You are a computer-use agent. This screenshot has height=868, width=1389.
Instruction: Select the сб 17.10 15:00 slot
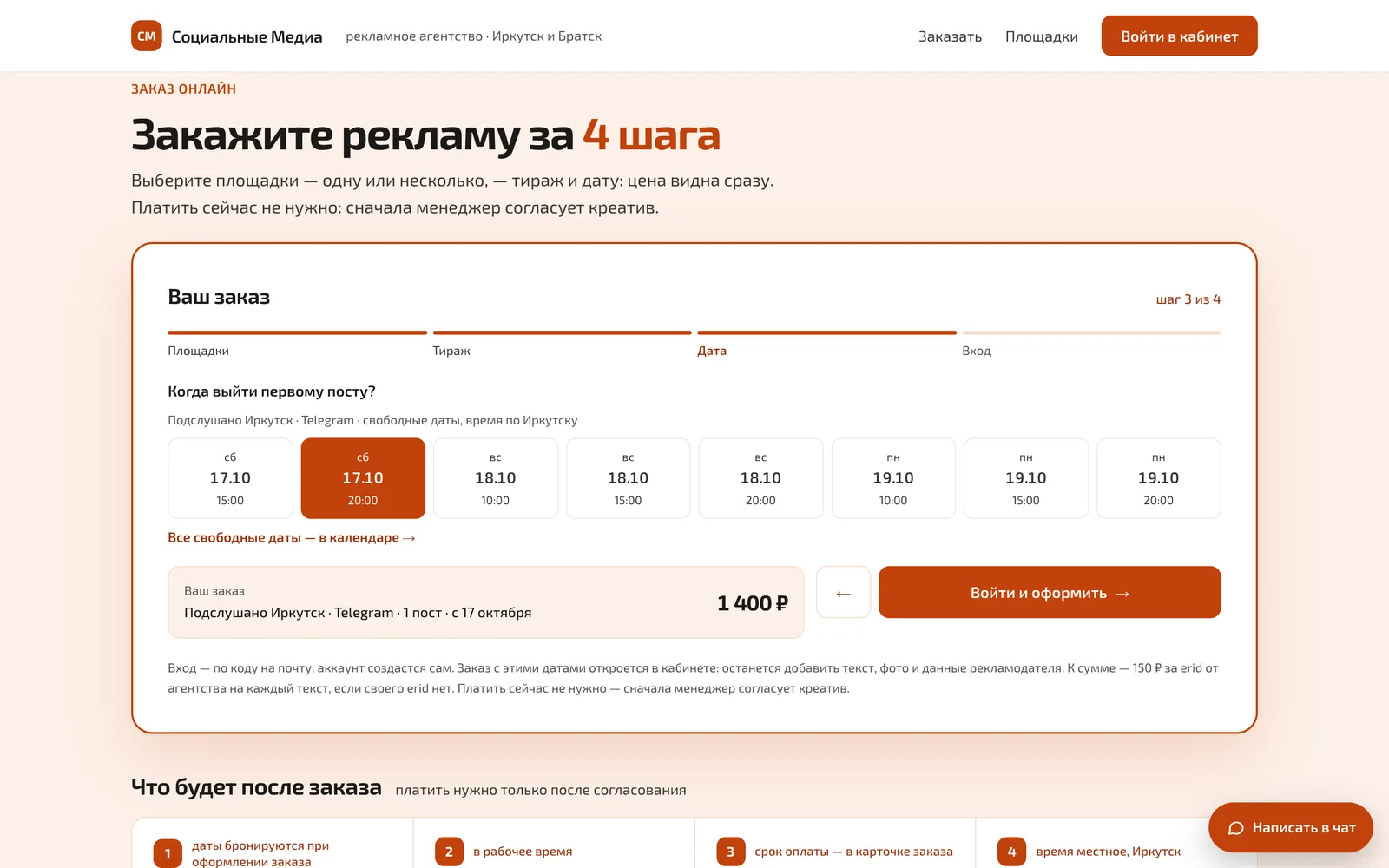230,478
